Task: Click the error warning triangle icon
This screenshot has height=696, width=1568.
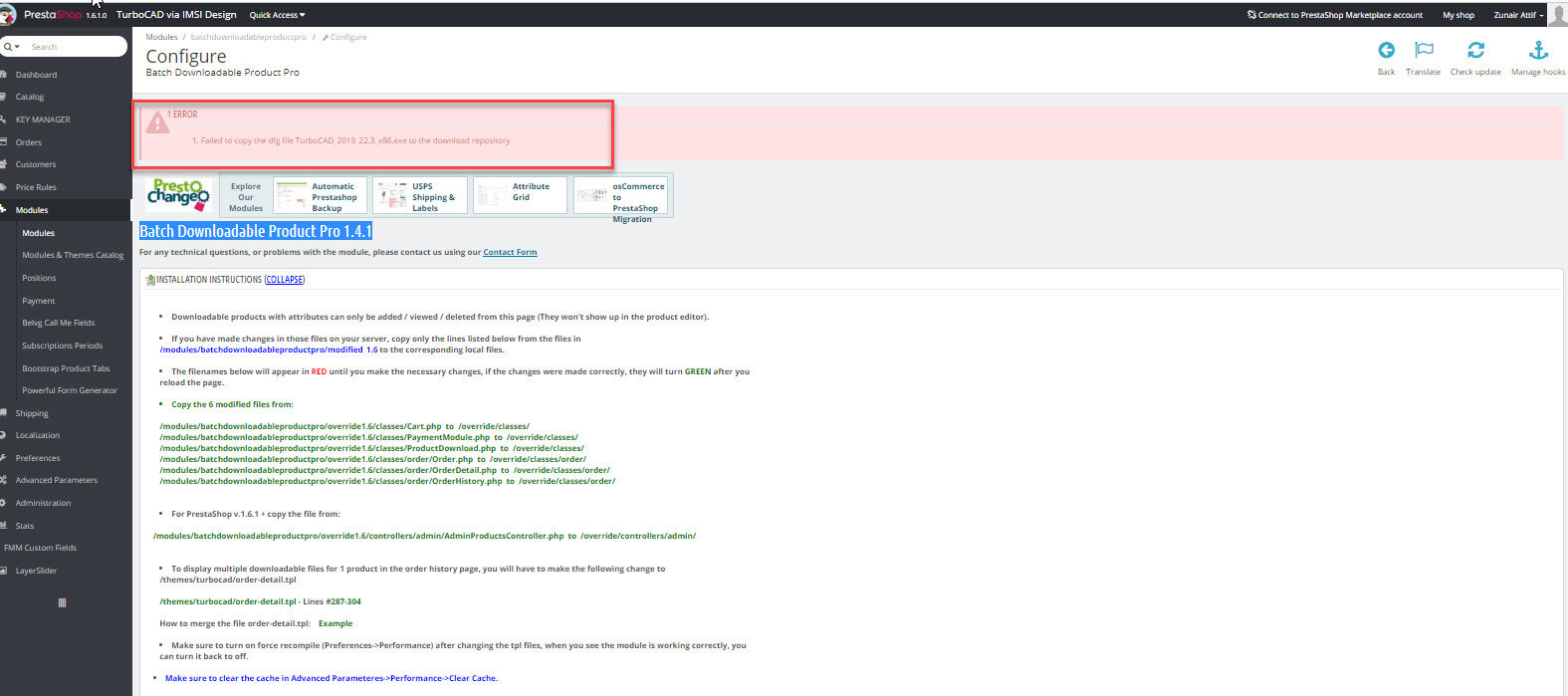Action: point(157,122)
